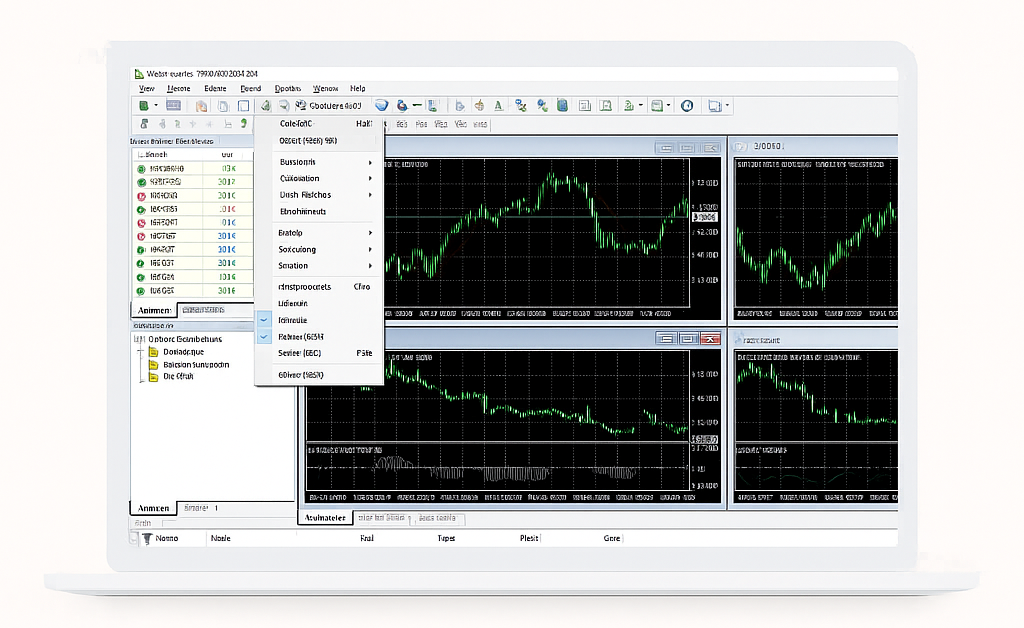The width and height of the screenshot is (1024, 628).
Task: Click the Plesit column header
Action: [529, 539]
